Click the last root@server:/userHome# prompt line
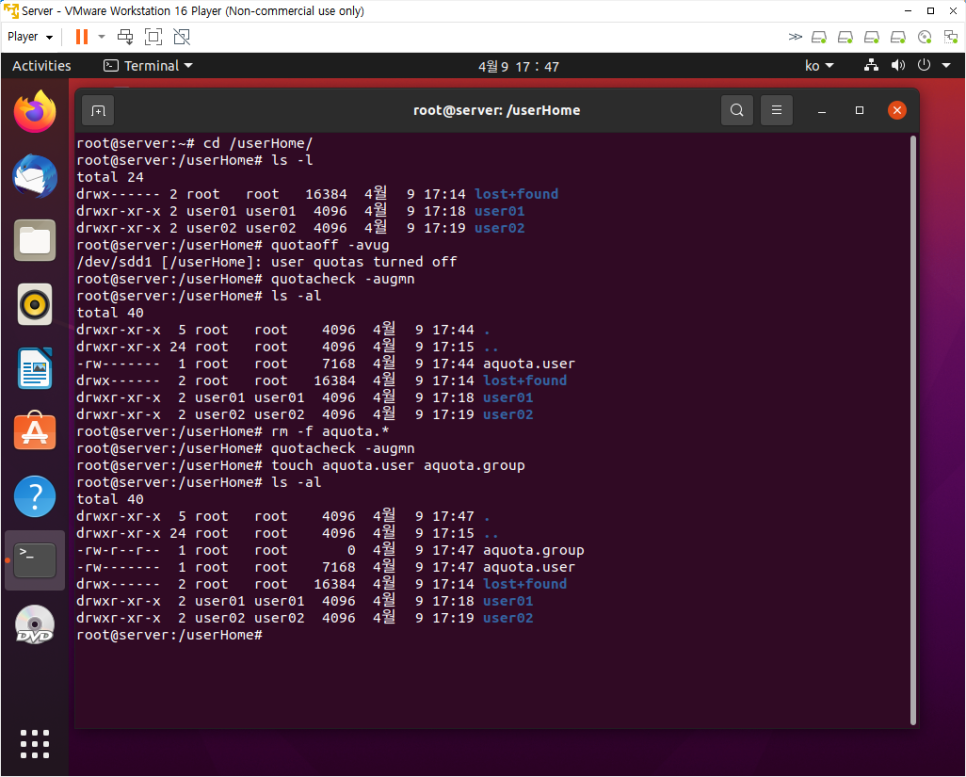This screenshot has width=966, height=777. coord(169,635)
